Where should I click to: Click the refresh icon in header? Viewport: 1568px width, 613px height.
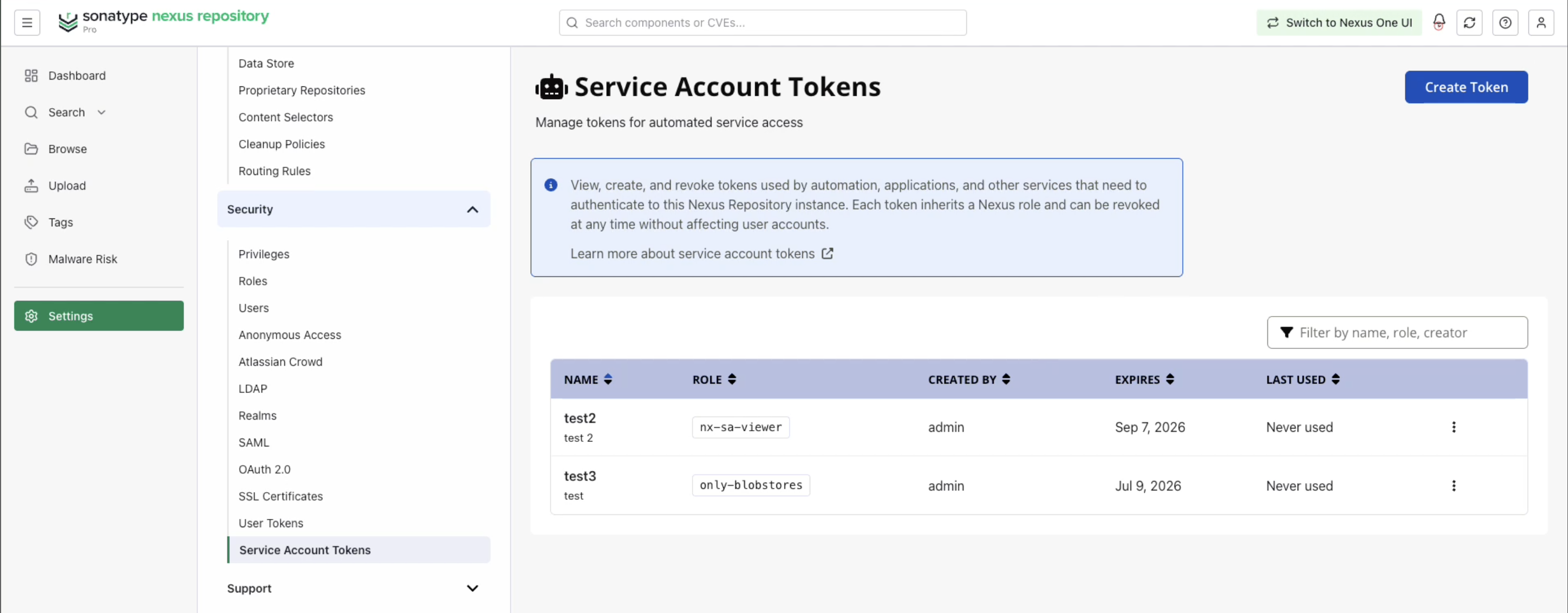[x=1469, y=22]
